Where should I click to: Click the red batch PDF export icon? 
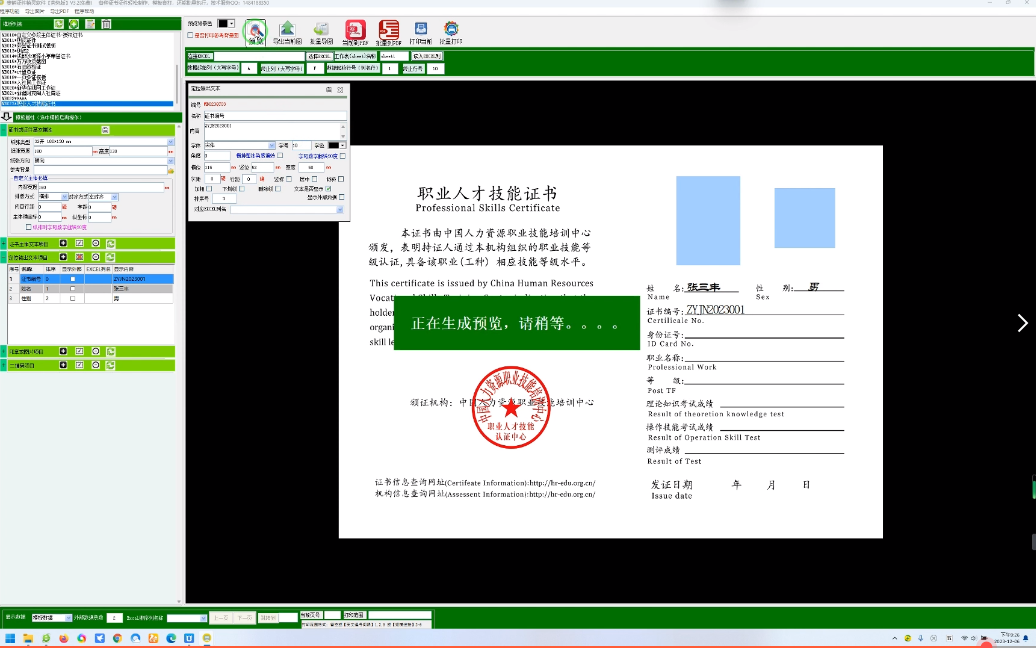(x=388, y=32)
